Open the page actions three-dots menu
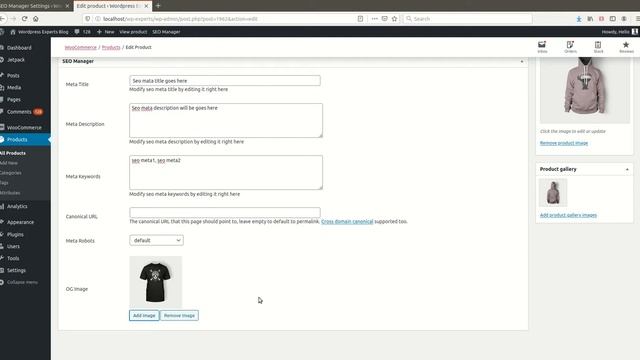 coord(375,19)
